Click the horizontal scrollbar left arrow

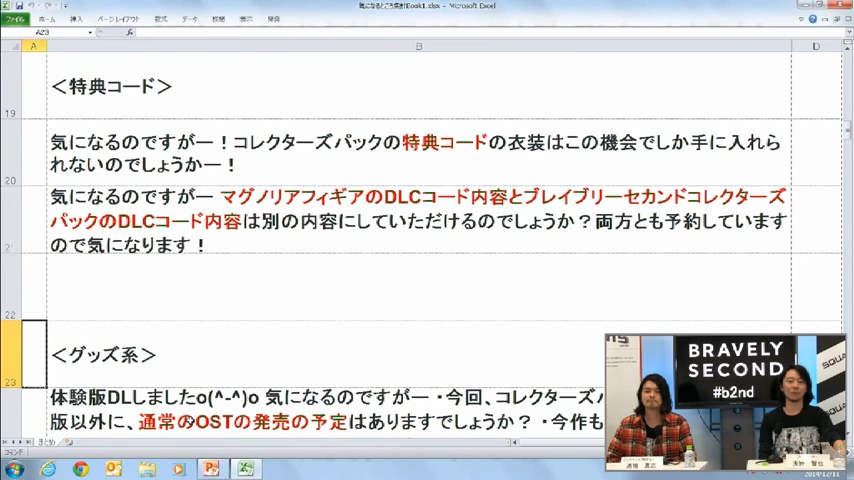click(x=515, y=442)
